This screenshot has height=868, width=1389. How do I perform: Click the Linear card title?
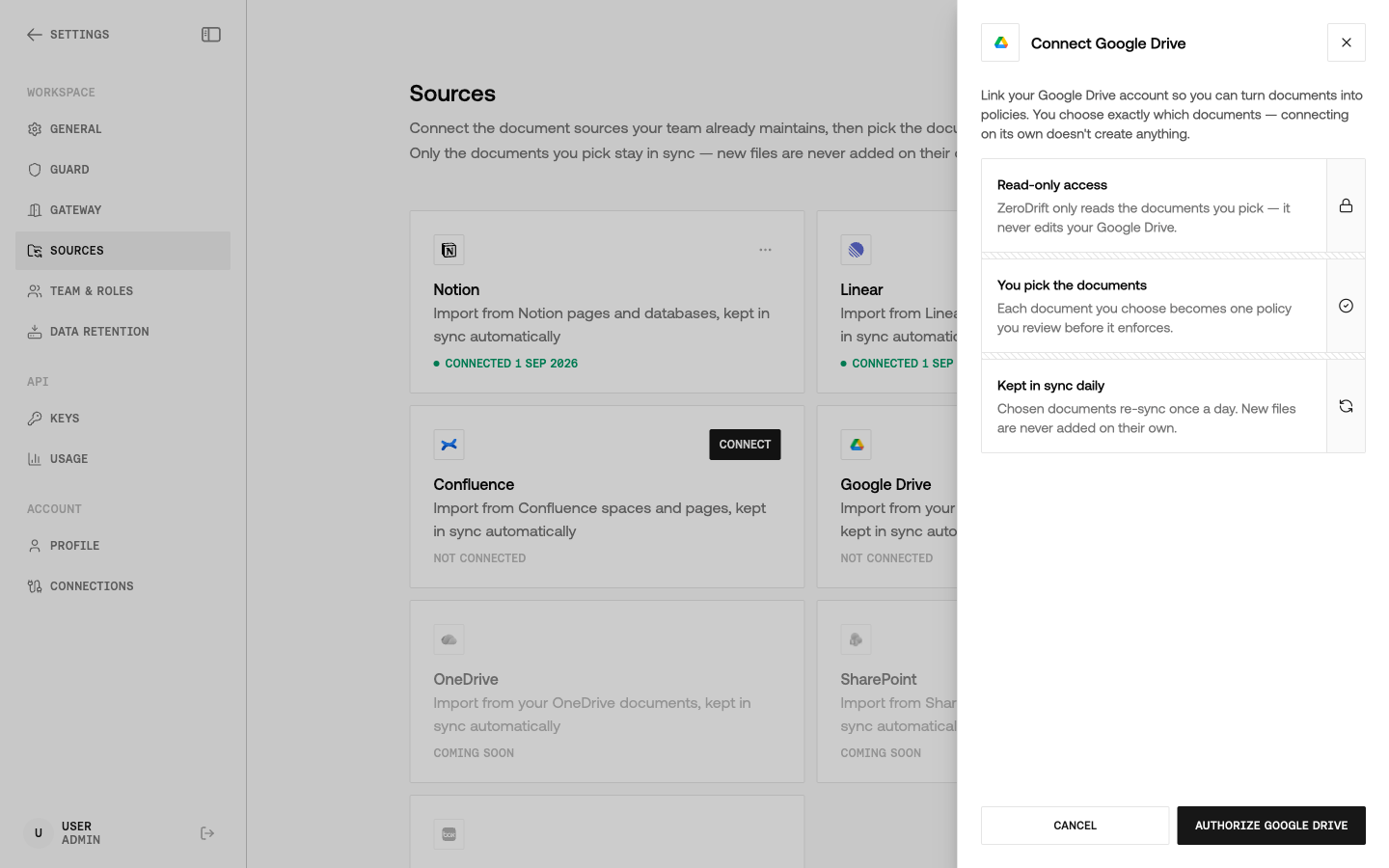[861, 289]
